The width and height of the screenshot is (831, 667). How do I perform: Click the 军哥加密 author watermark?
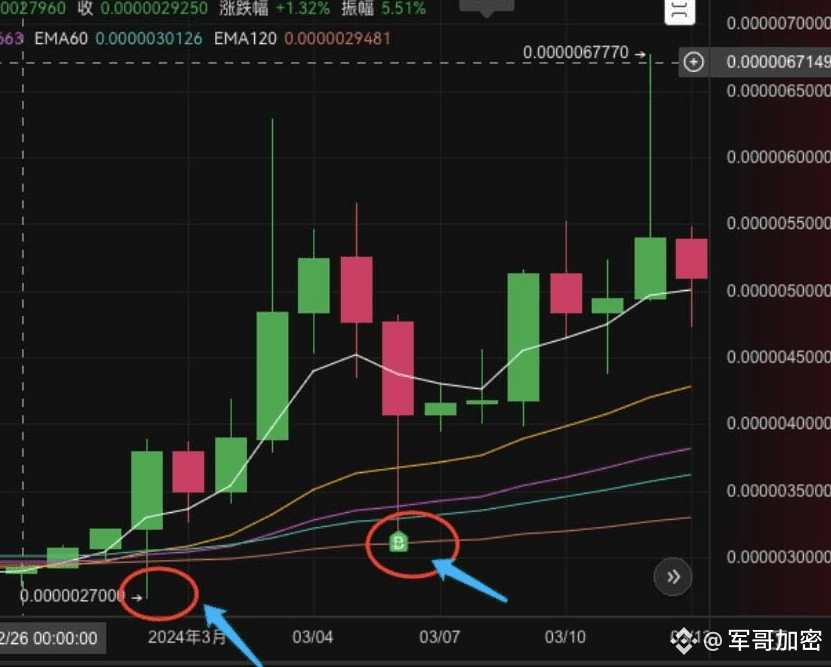coord(774,641)
